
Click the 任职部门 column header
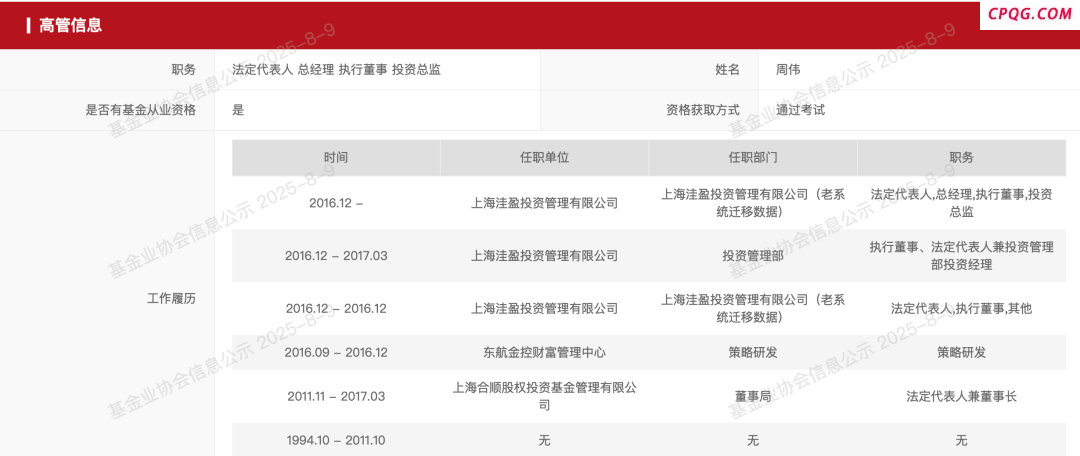click(x=753, y=158)
